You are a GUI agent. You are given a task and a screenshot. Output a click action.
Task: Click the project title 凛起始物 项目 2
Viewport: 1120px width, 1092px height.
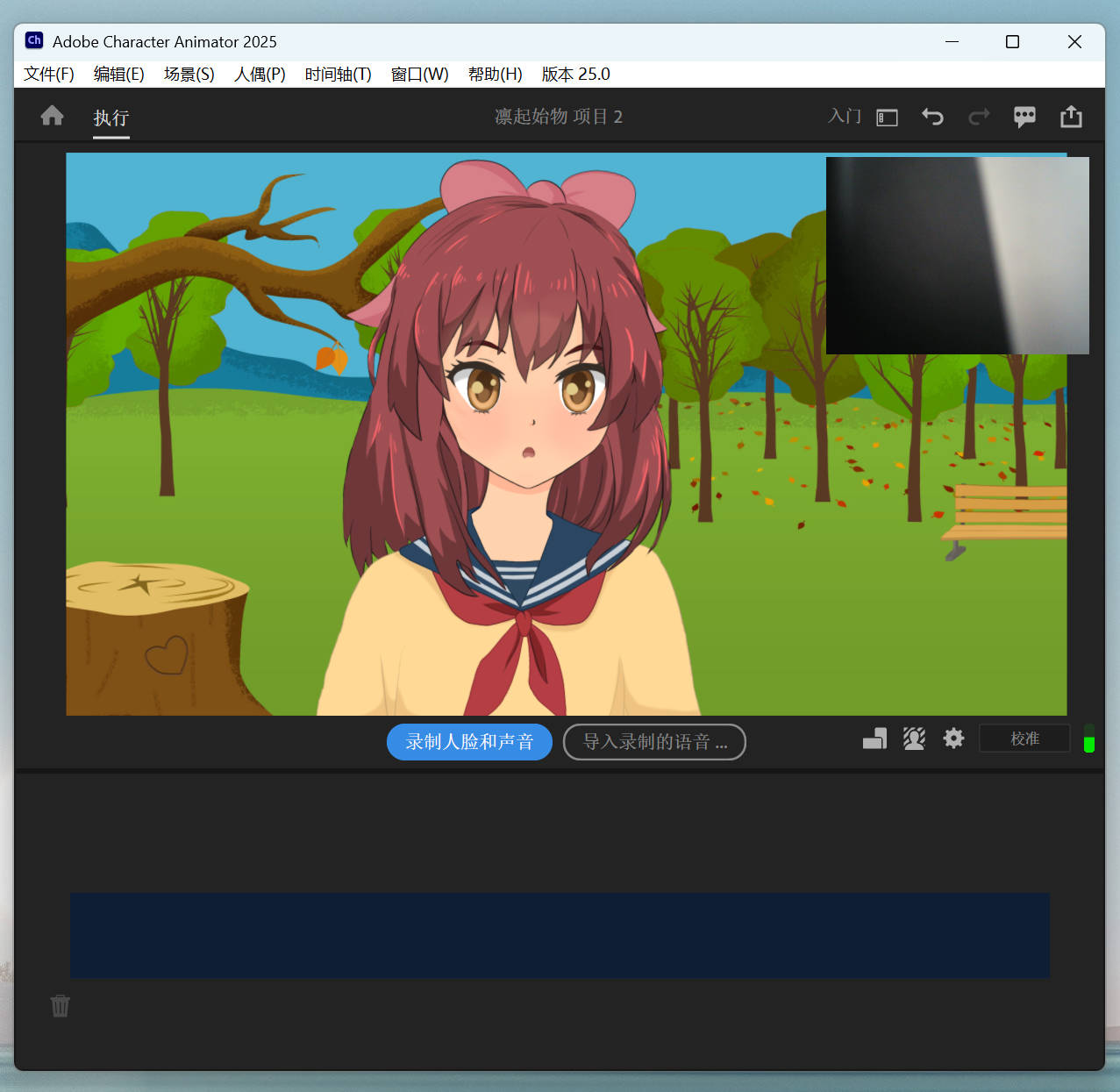(559, 117)
